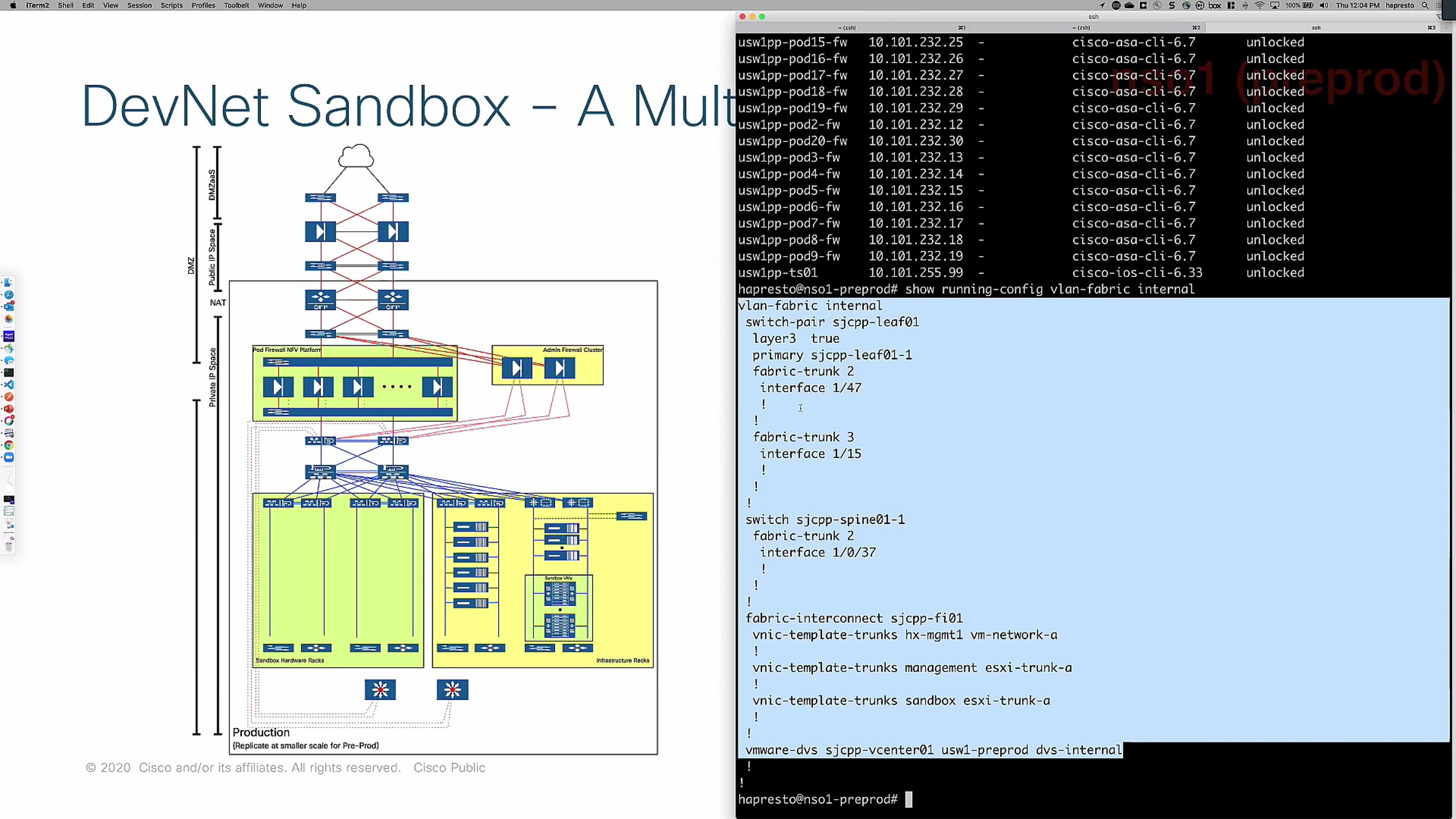Screen dimensions: 1456x819
Task: Open the Help menu
Action: coord(299,5)
